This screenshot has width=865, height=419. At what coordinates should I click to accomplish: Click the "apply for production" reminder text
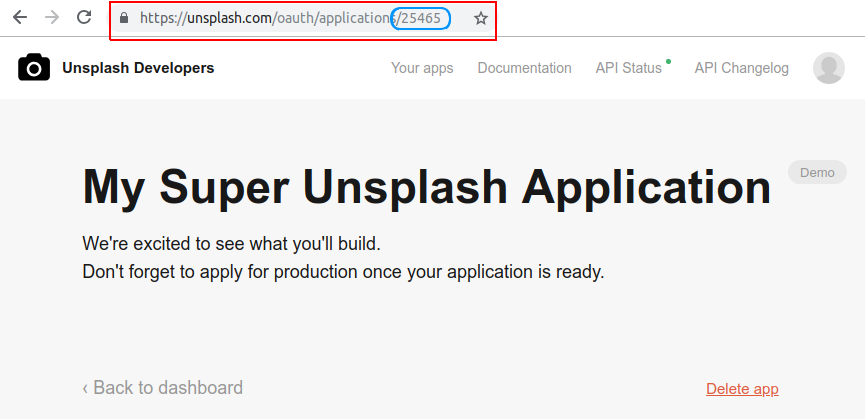[x=343, y=271]
